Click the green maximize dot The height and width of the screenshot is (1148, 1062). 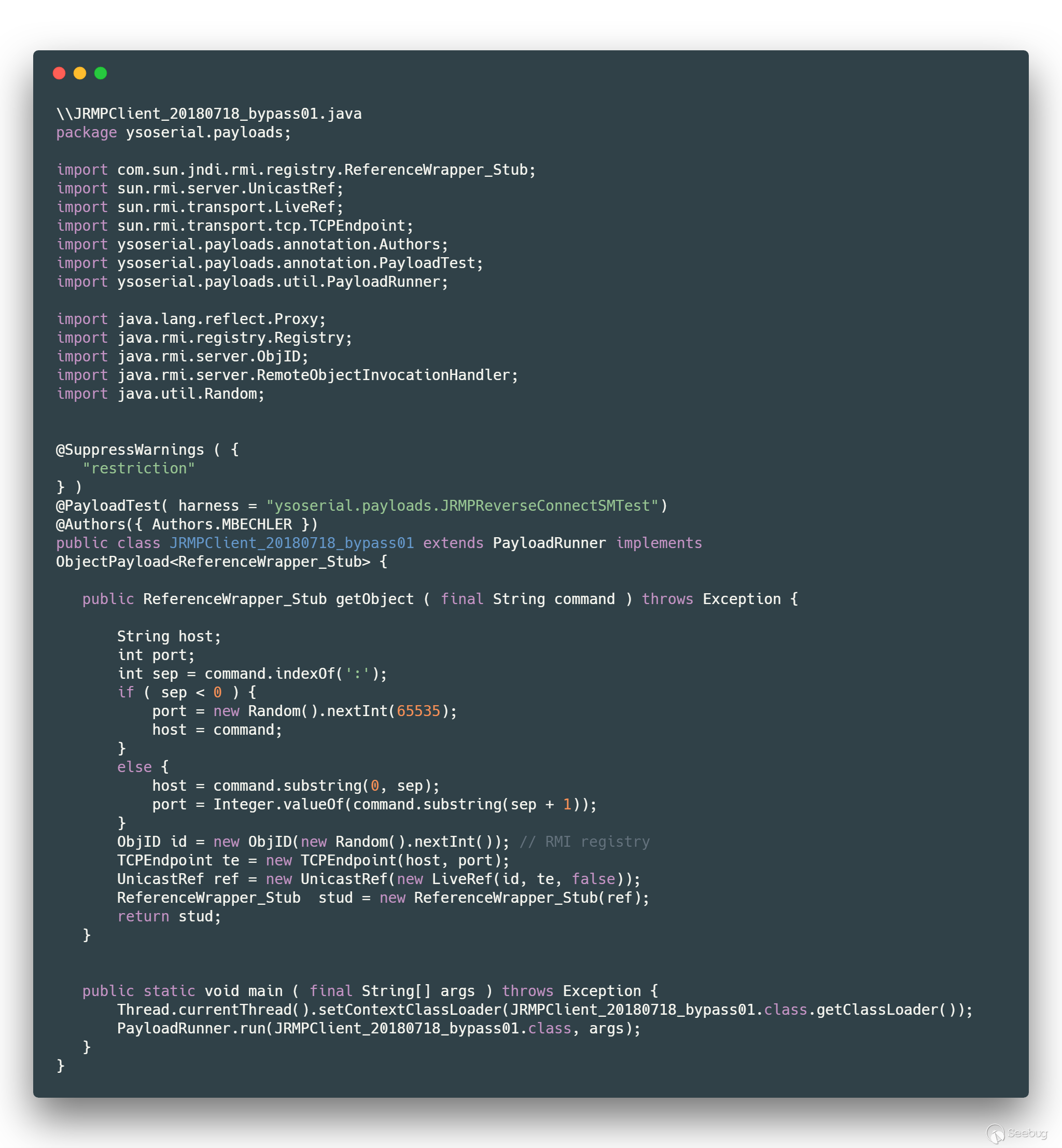pos(101,73)
